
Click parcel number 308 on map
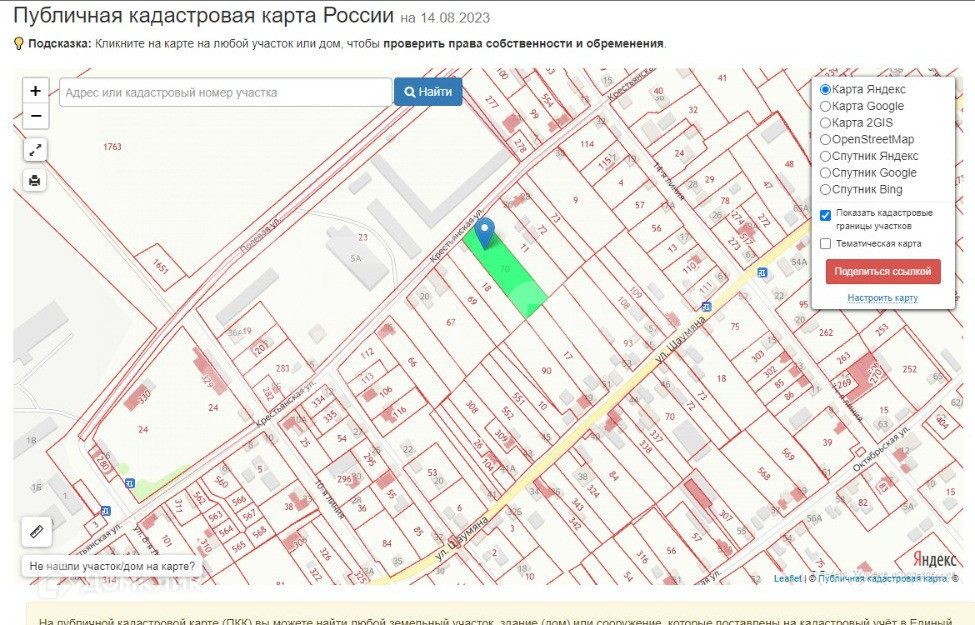tap(472, 407)
